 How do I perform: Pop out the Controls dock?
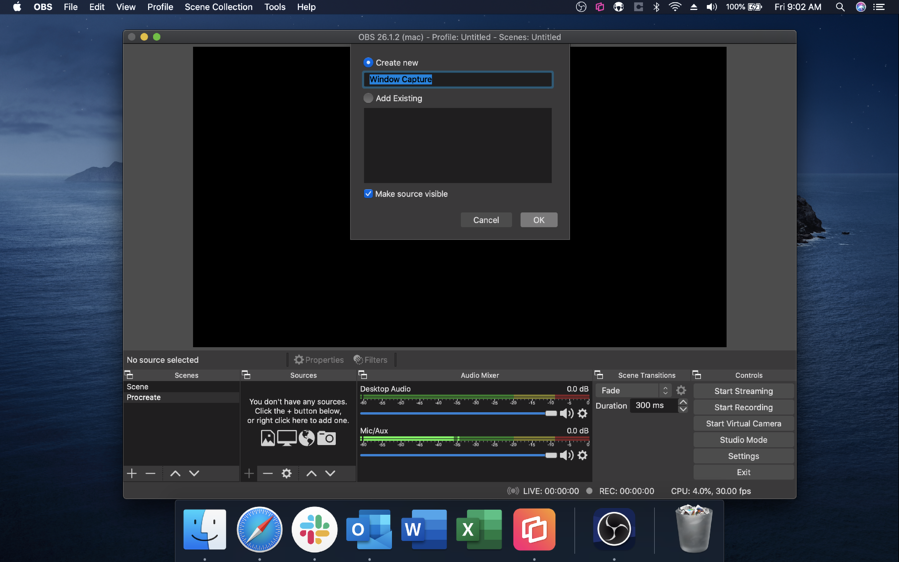pos(697,375)
